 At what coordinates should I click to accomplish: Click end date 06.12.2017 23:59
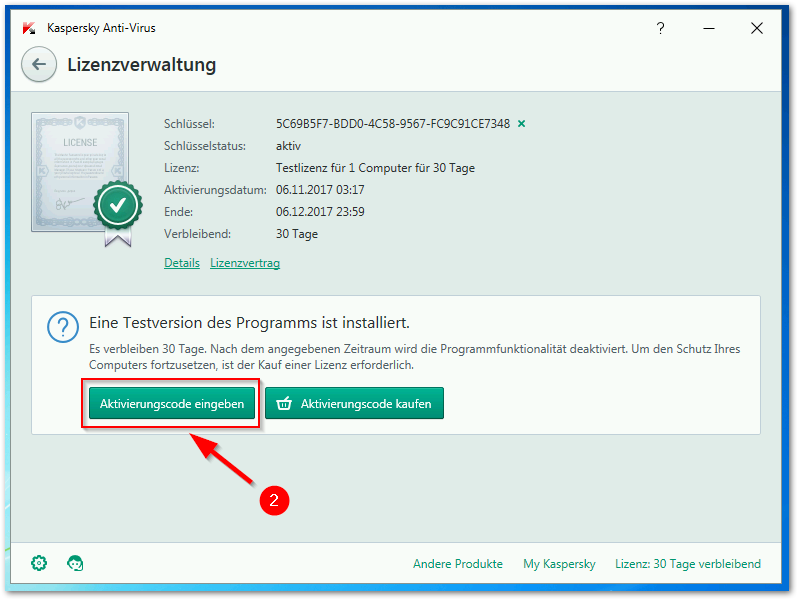320,212
